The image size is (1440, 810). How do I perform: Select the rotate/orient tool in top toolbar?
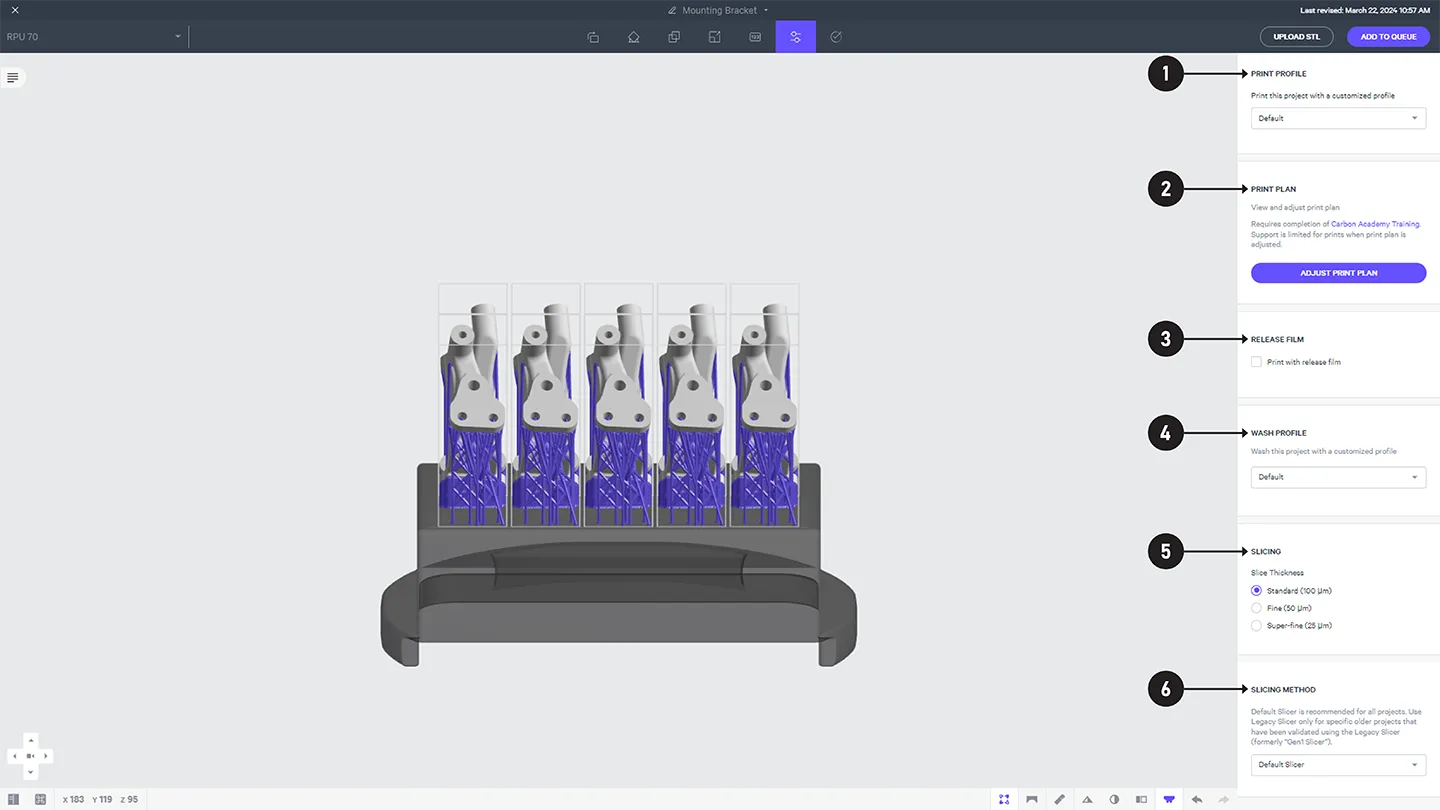tap(593, 37)
